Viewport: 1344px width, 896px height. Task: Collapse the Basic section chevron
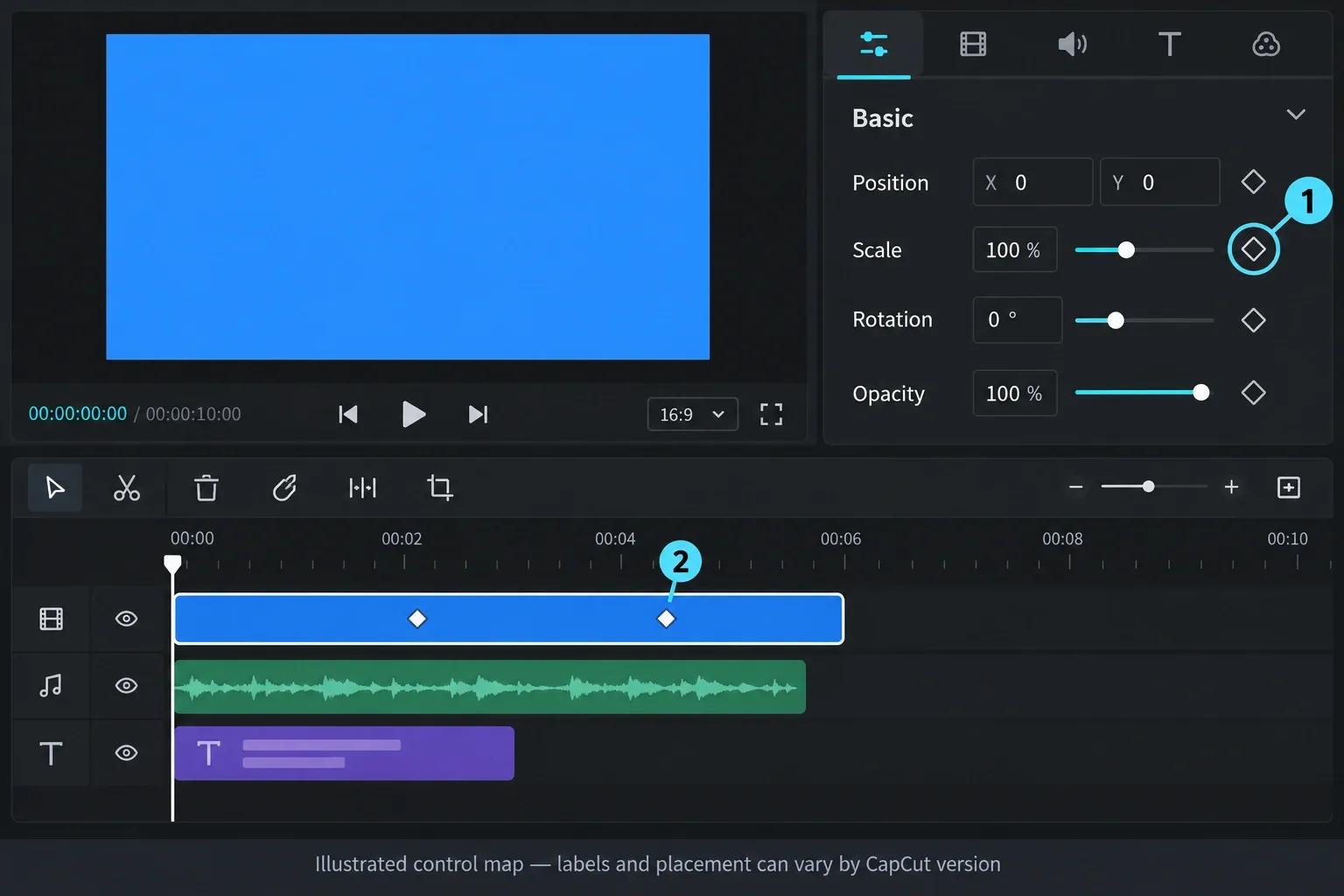point(1296,115)
